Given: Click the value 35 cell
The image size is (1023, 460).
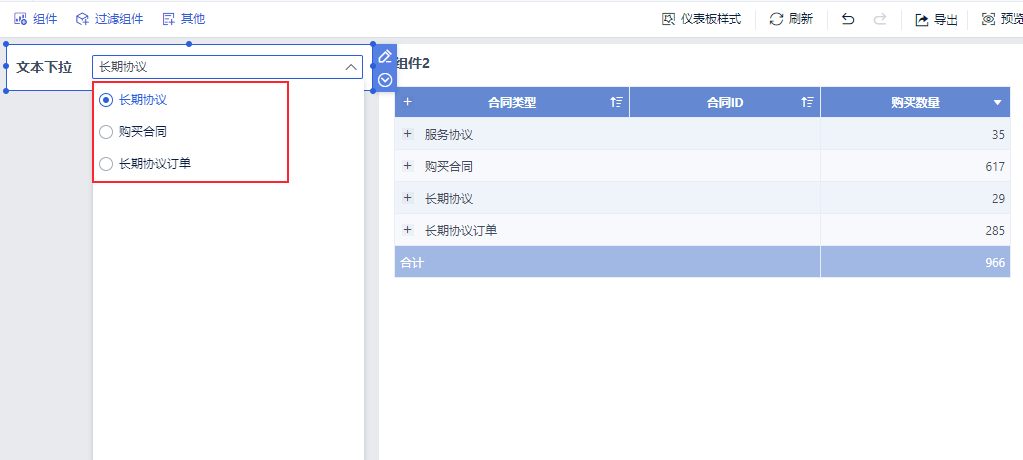Looking at the screenshot, I should click(x=915, y=134).
